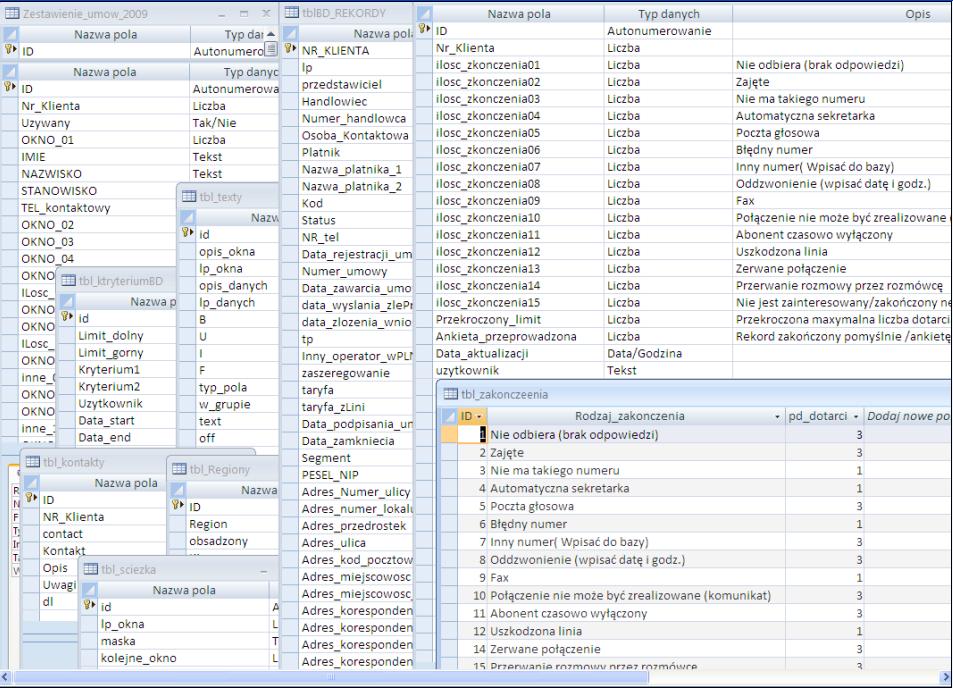The height and width of the screenshot is (688, 953).
Task: Click the 'Fax' record in tbl_zakonczeenia datasheet
Action: 500,578
